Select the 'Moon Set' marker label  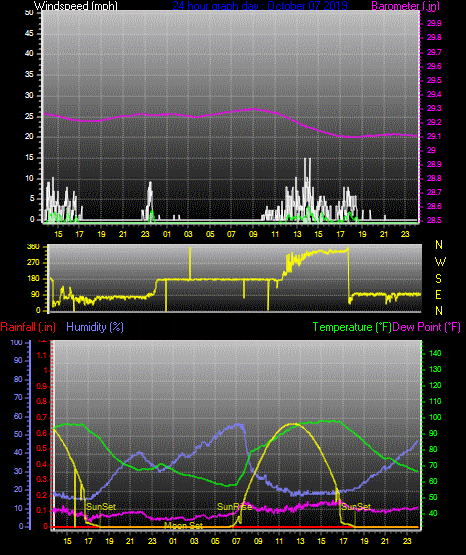coord(184,526)
